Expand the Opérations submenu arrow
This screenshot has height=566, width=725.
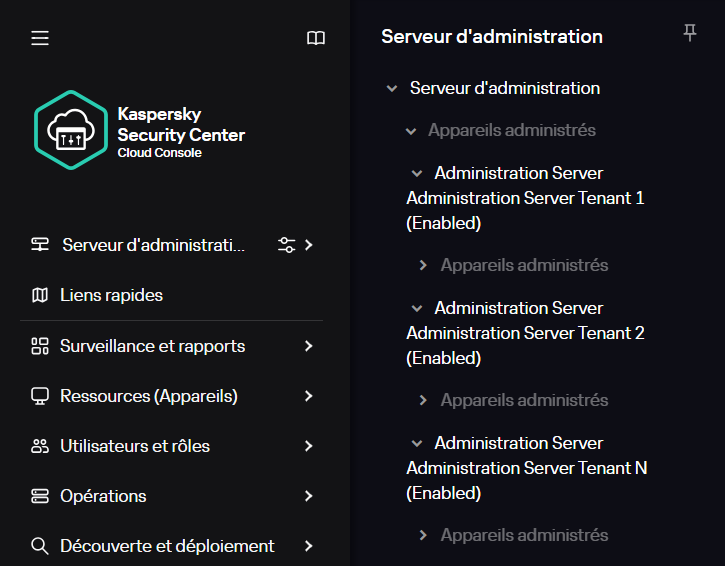pos(309,496)
